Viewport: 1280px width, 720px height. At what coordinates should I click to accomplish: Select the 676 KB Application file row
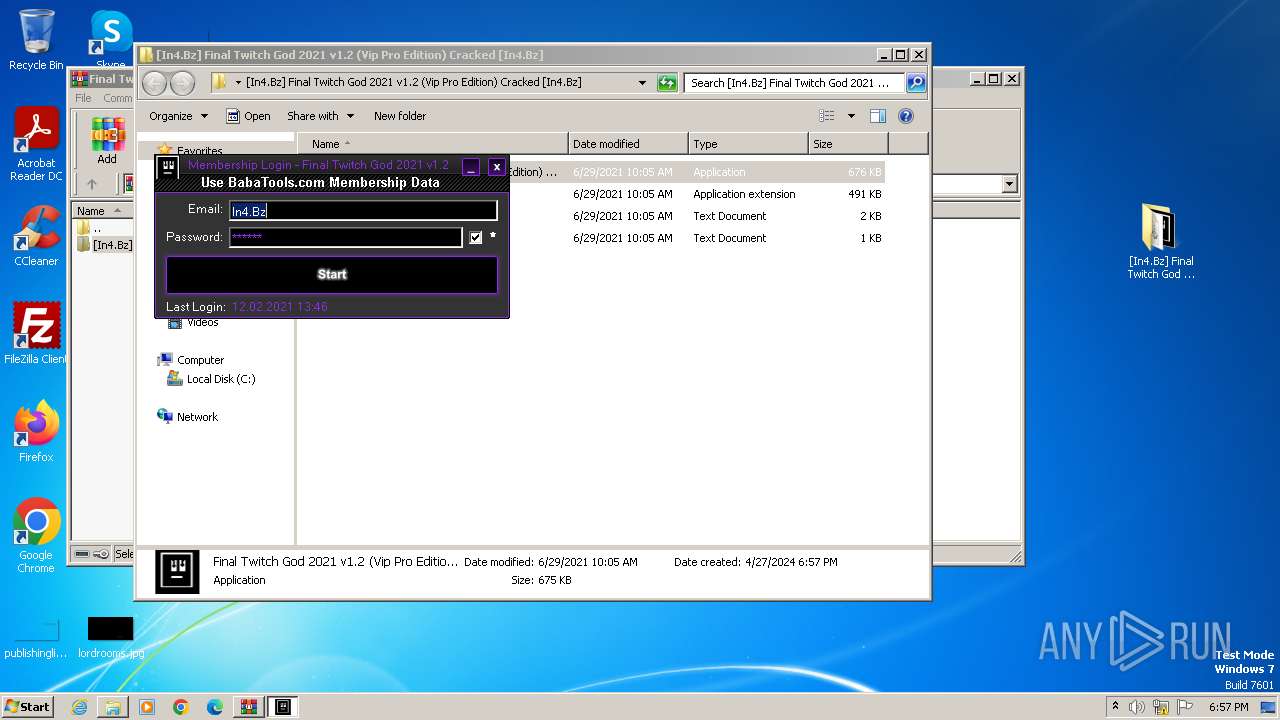coord(696,172)
